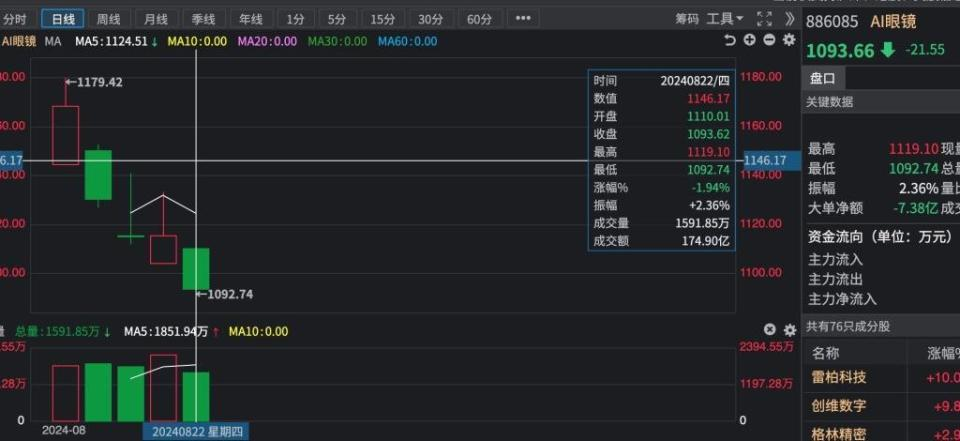
Task: Zoom in chart with plus icon
Action: pyautogui.click(x=749, y=40)
